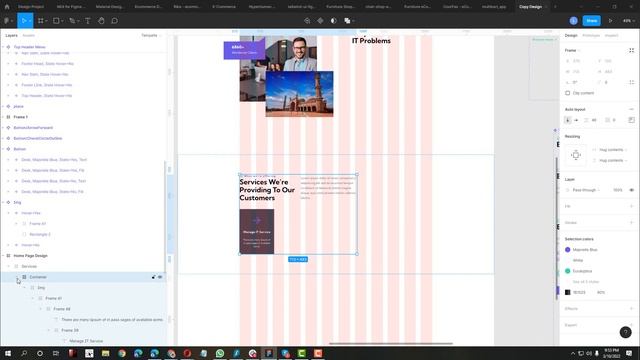Click the canvas horizontal scrollbar
The image size is (640, 360).
tap(391, 344)
